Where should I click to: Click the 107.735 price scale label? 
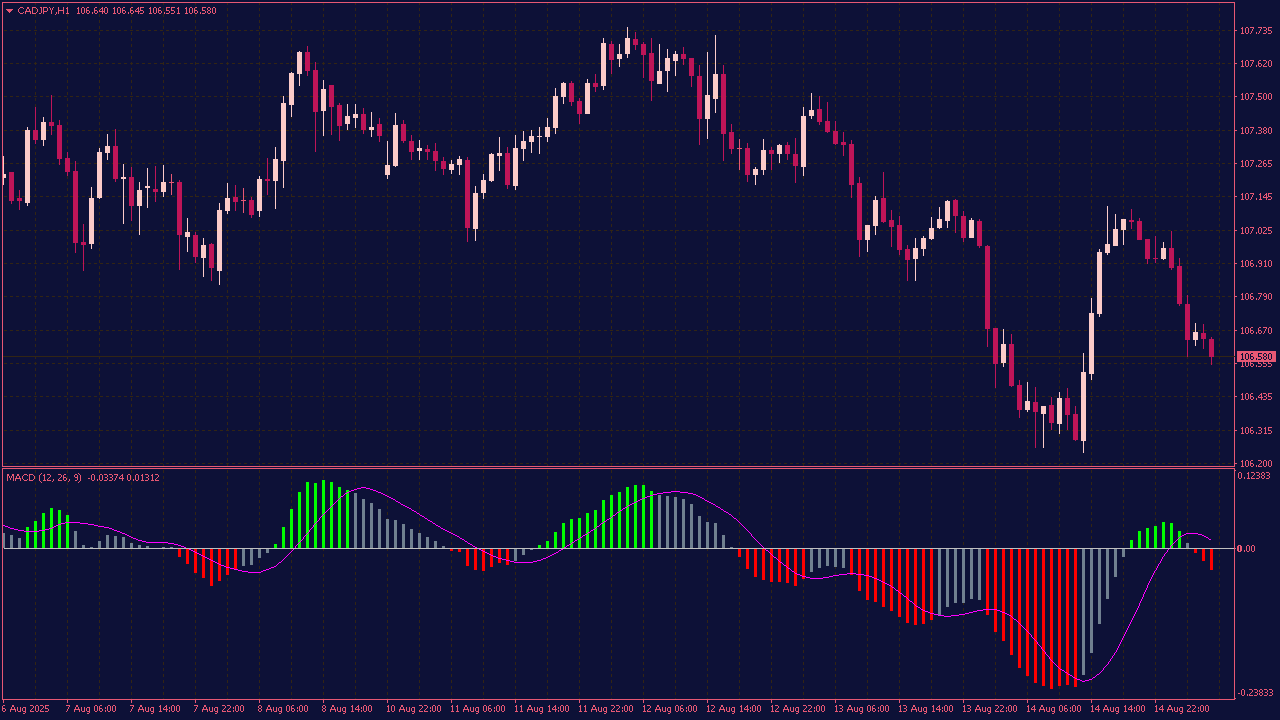click(x=1255, y=31)
